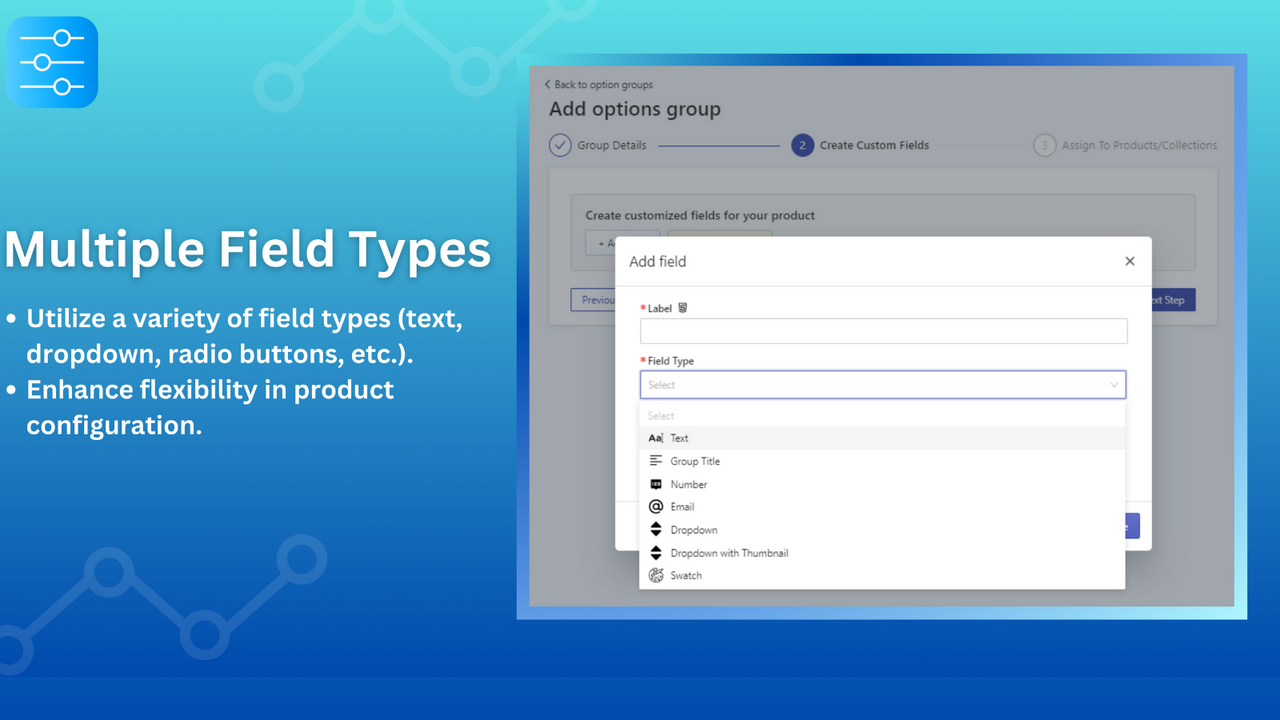Click the greyed Select placeholder in list
This screenshot has width=1280, height=720.
661,416
